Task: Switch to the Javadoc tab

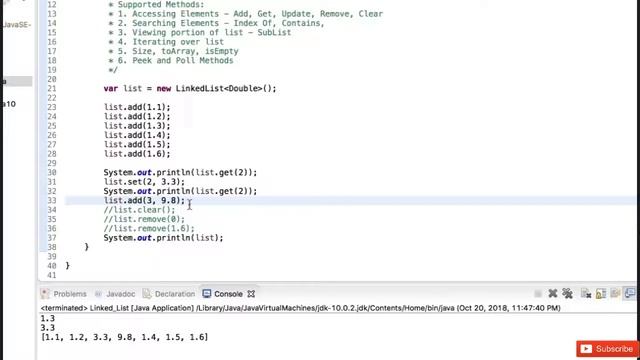Action: (115, 294)
